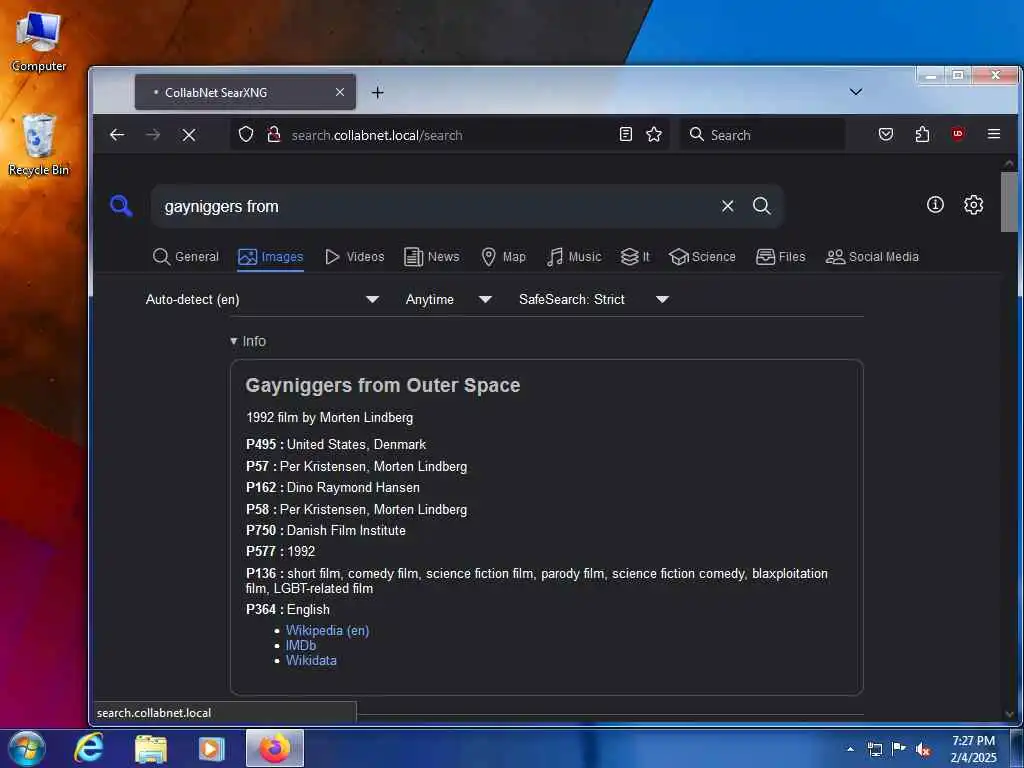The image size is (1024, 768).
Task: Switch to Videos category
Action: (x=355, y=257)
